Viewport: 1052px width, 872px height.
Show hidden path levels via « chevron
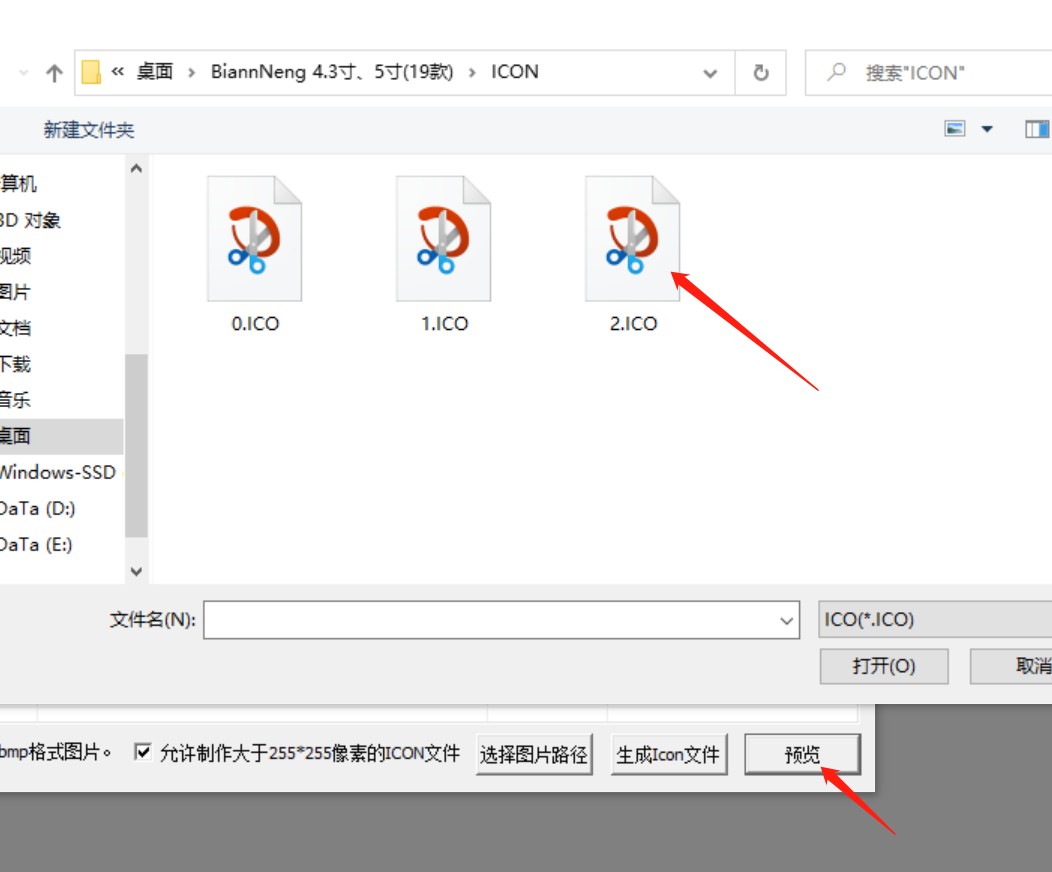pyautogui.click(x=117, y=71)
